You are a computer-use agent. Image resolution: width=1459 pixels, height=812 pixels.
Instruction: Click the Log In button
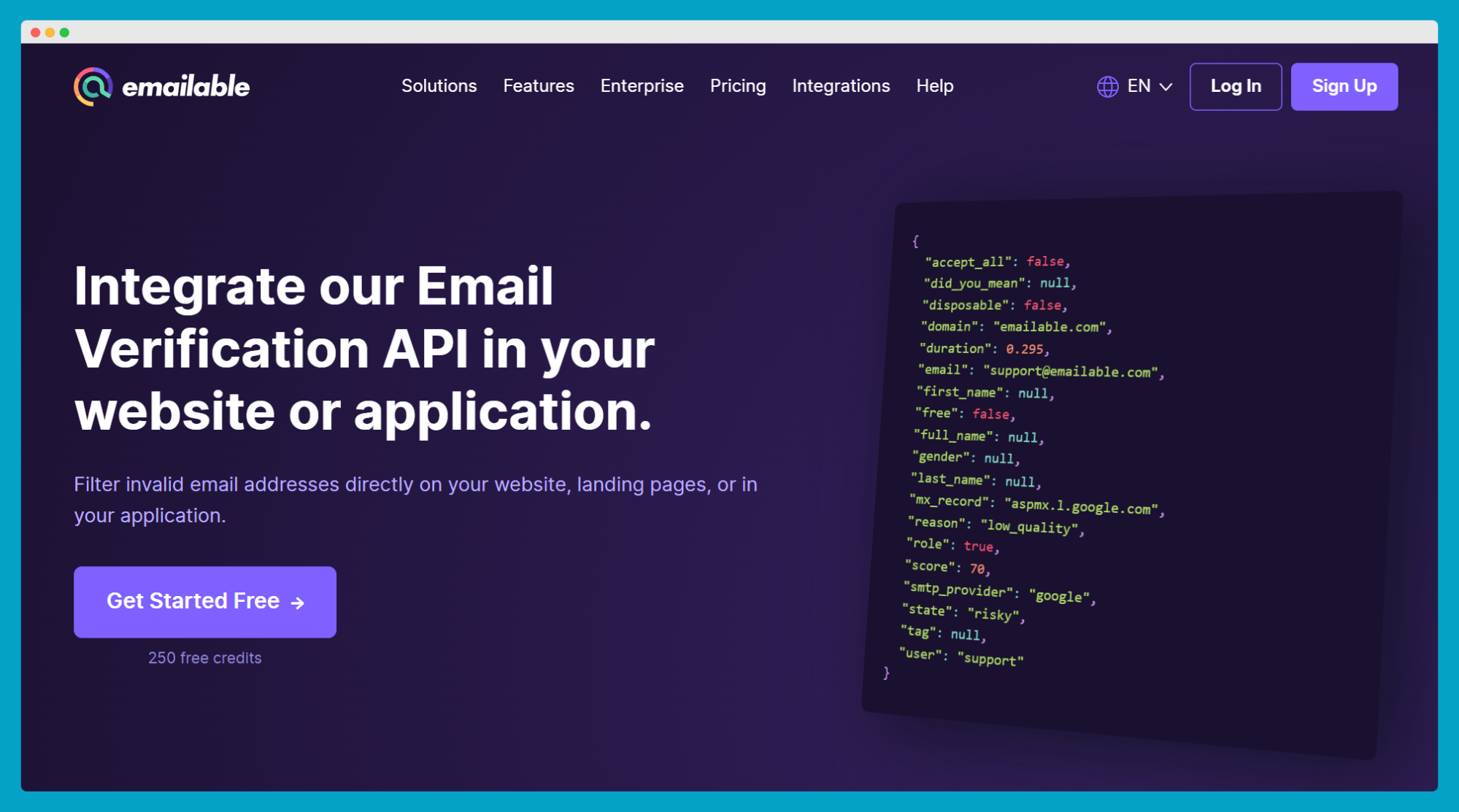point(1234,86)
